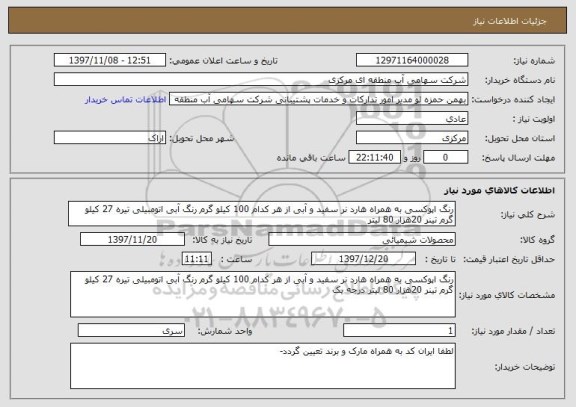Click the label تاریخ نیاز به کالا

[222, 240]
